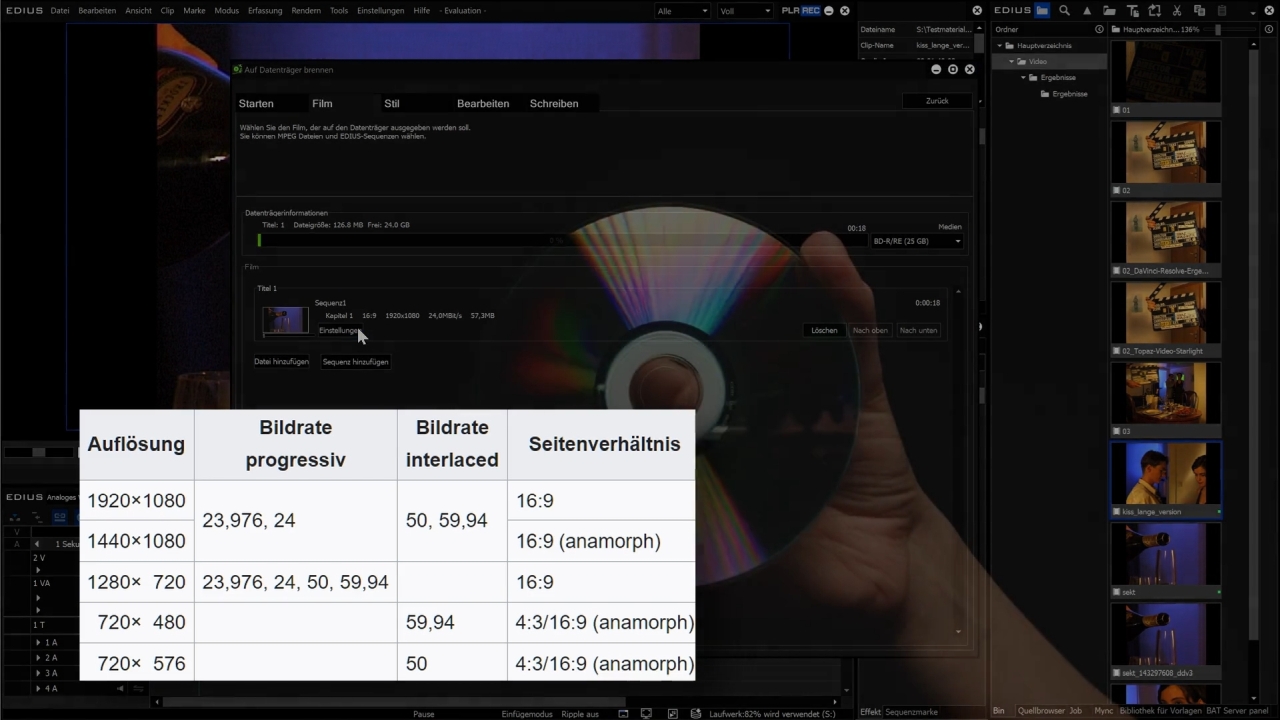
Task: Switch to the Film tab in burn dialog
Action: 322,103
